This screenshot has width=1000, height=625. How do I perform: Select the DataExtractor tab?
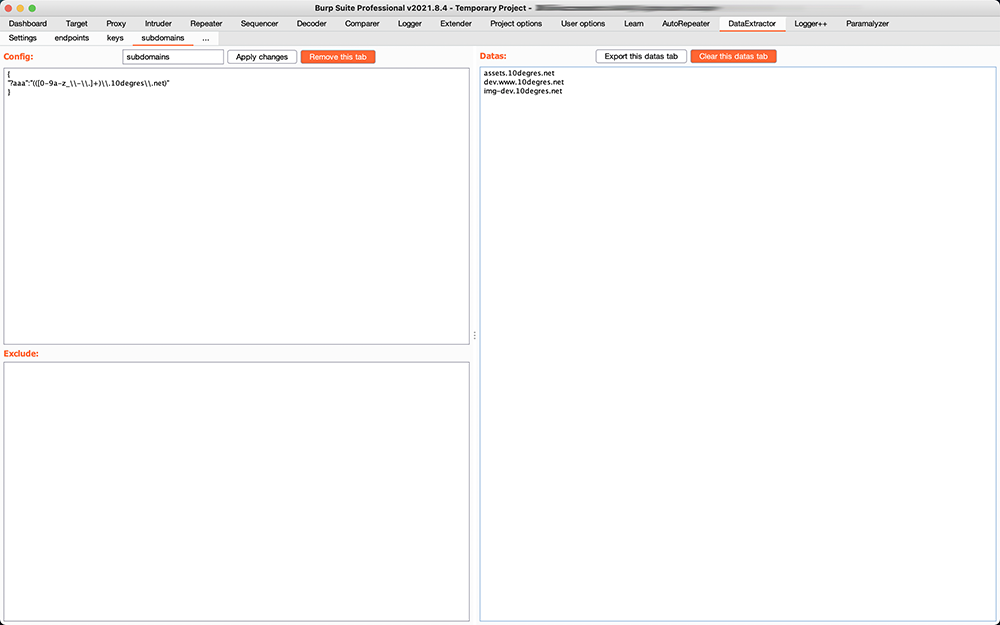[x=752, y=24]
